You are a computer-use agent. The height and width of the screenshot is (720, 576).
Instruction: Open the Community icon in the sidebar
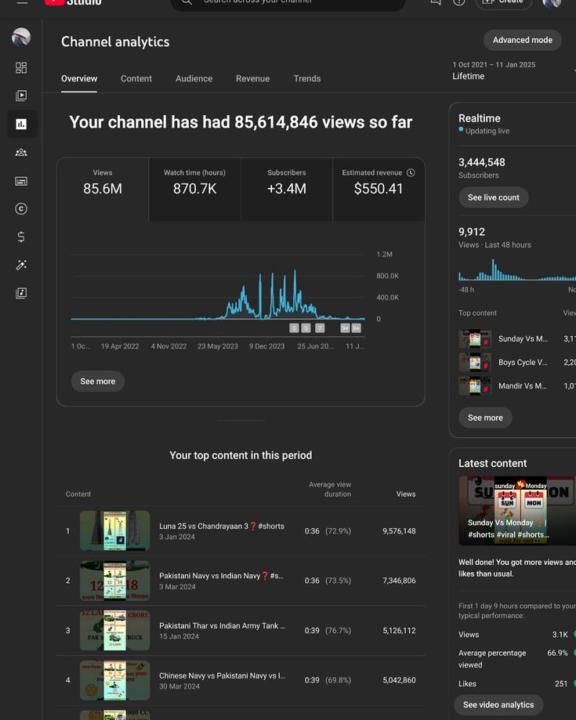coord(21,152)
